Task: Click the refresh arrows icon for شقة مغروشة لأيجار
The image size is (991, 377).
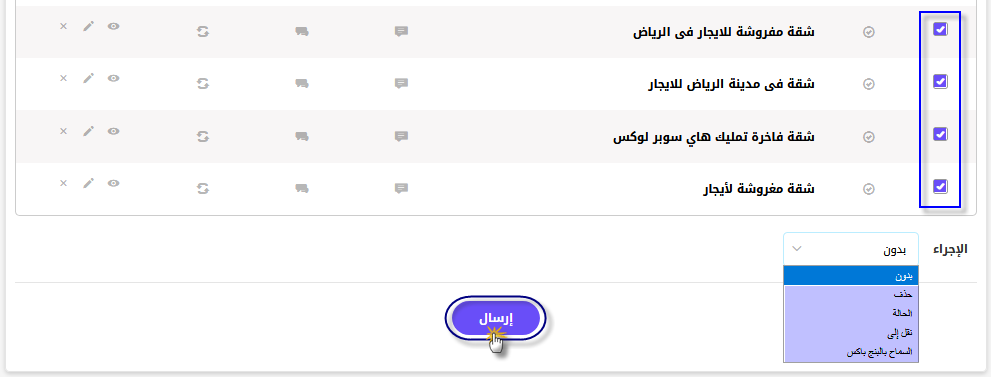Action: [x=202, y=188]
